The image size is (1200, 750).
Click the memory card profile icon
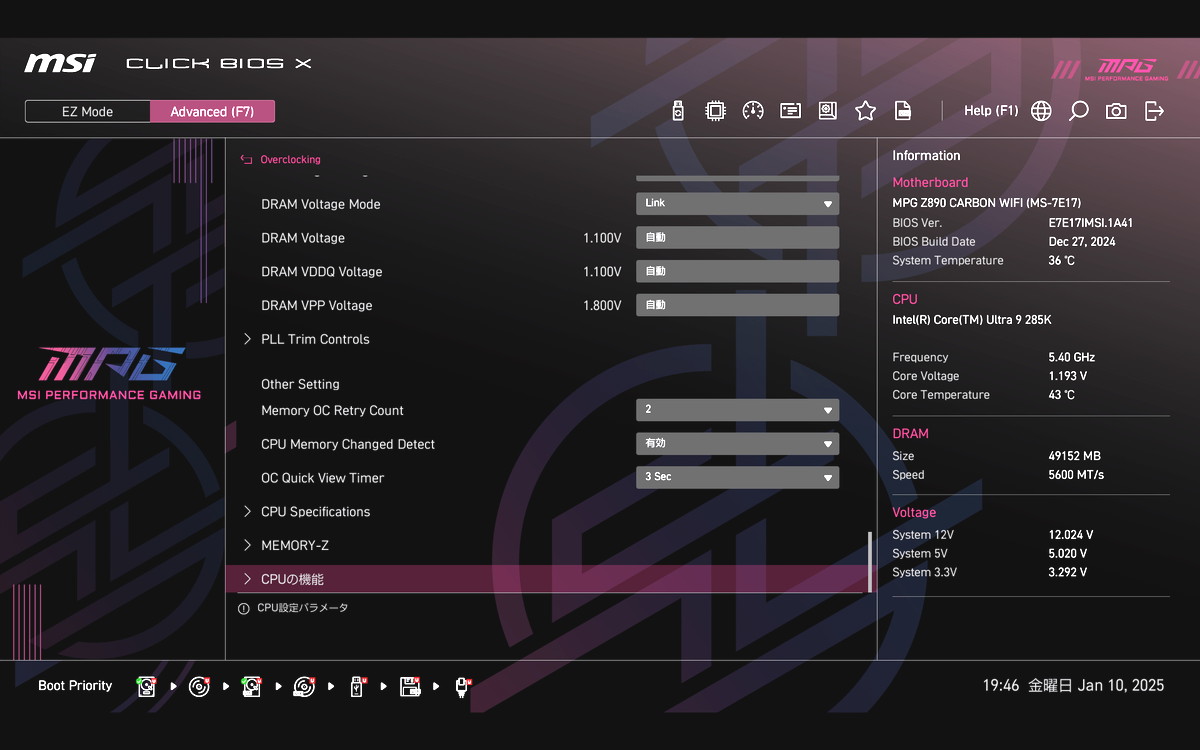(791, 111)
